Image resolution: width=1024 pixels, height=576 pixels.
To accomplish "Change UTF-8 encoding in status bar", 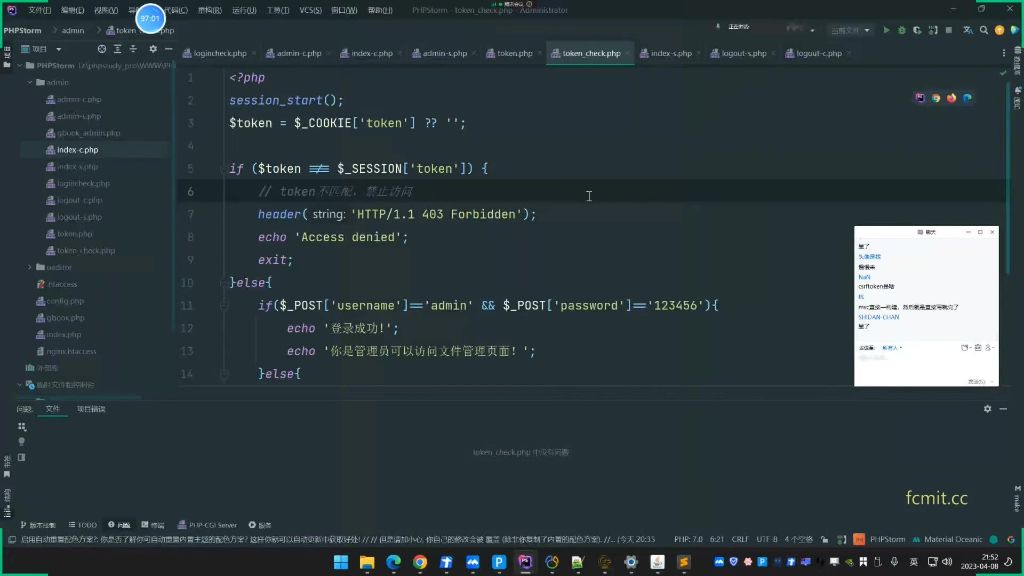I will (767, 539).
